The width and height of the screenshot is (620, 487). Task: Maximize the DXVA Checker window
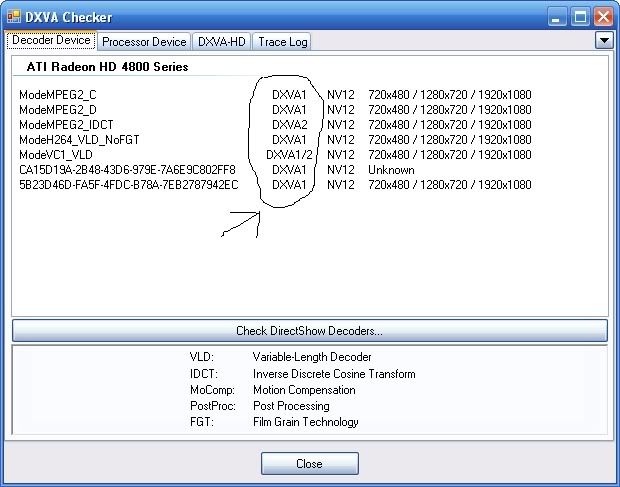[x=580, y=17]
